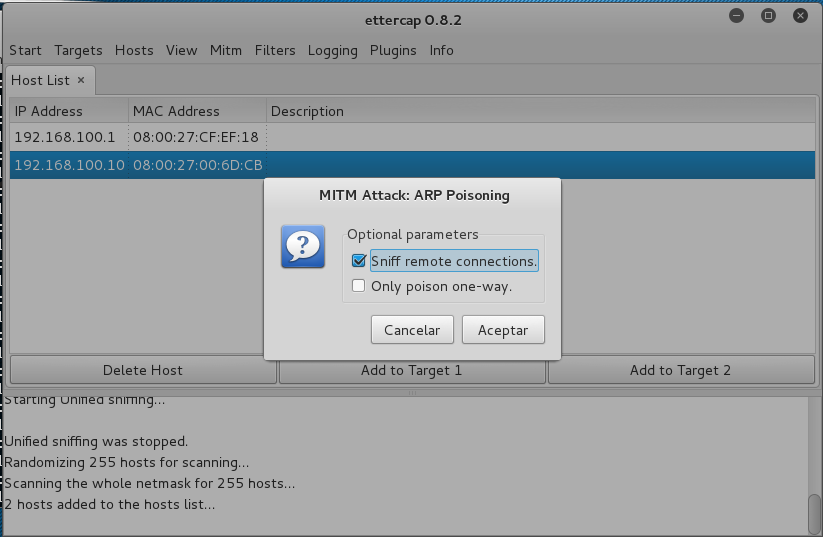Close the ettercap window
This screenshot has width=823, height=537.
click(x=800, y=16)
